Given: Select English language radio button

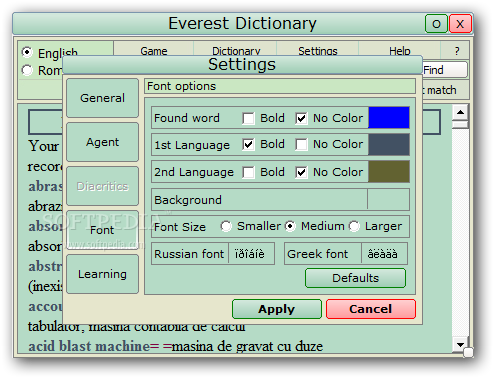Looking at the screenshot, I should pyautogui.click(x=27, y=52).
